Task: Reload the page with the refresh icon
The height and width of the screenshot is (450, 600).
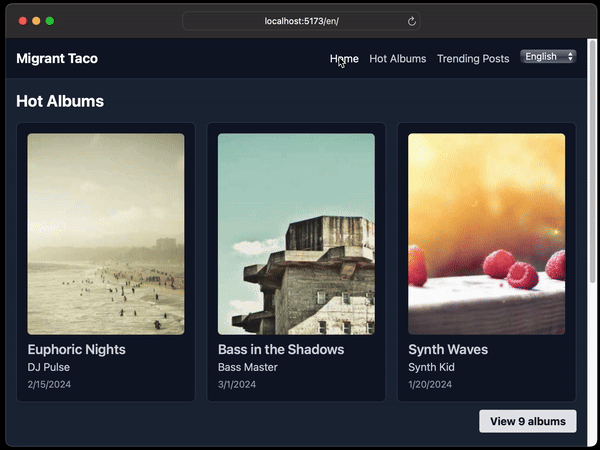Action: (x=412, y=21)
